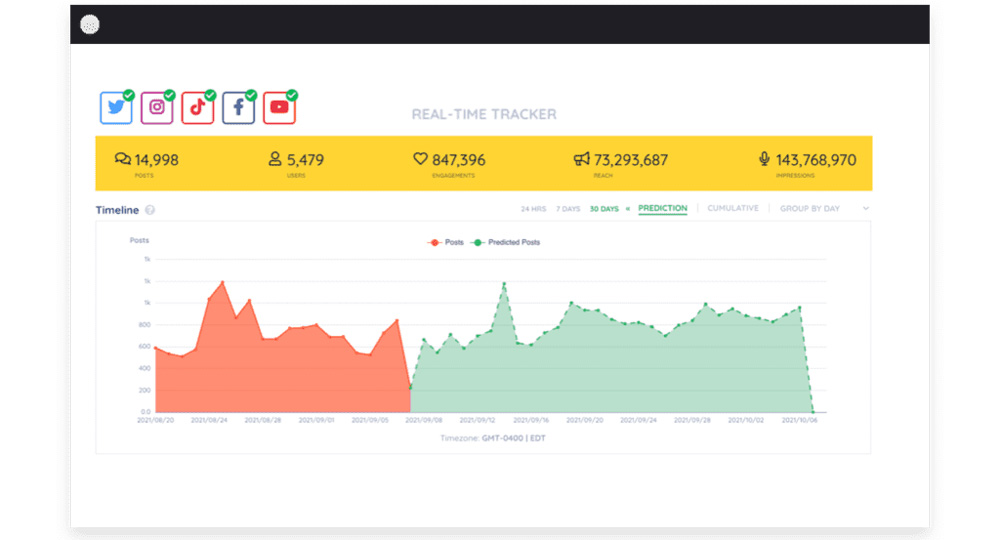
Task: Click the heart Engagements icon
Action: 421,159
